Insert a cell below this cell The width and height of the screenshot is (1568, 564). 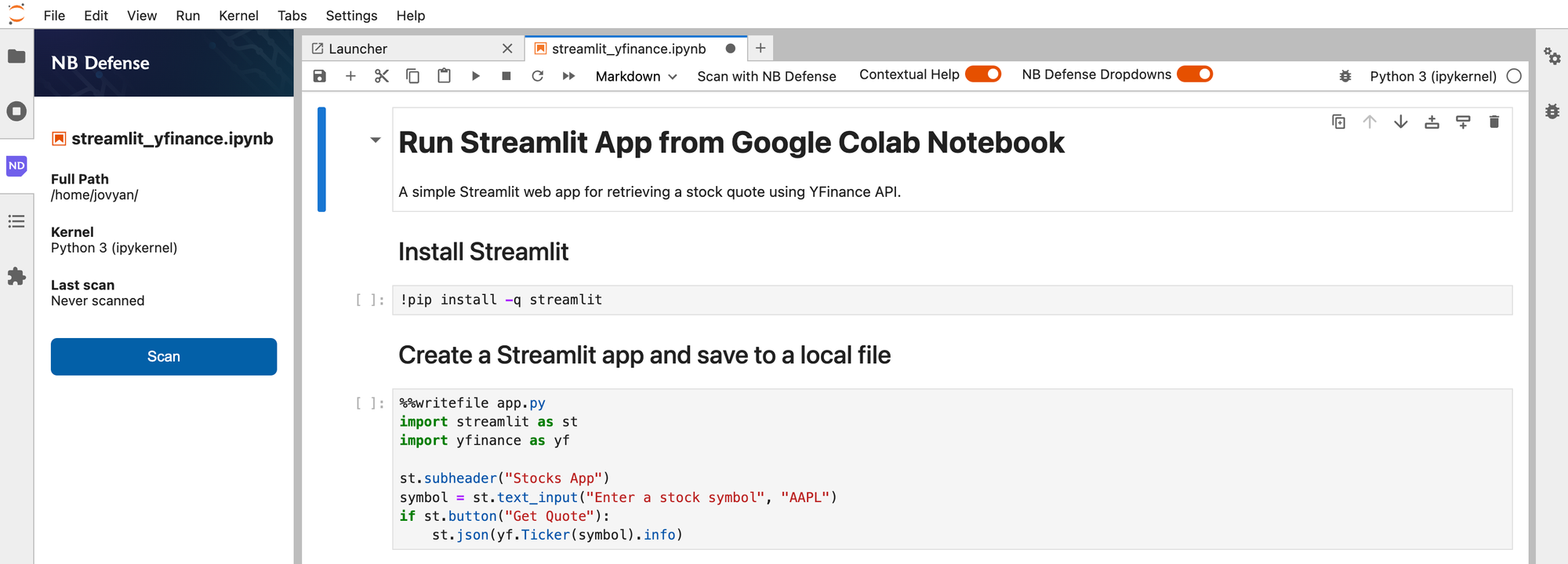[1463, 122]
